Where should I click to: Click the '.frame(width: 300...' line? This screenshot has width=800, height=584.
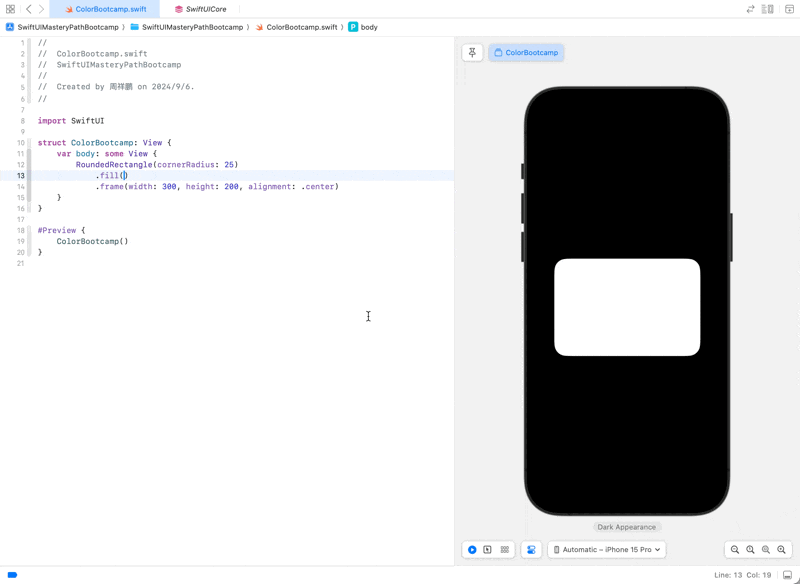[217, 187]
